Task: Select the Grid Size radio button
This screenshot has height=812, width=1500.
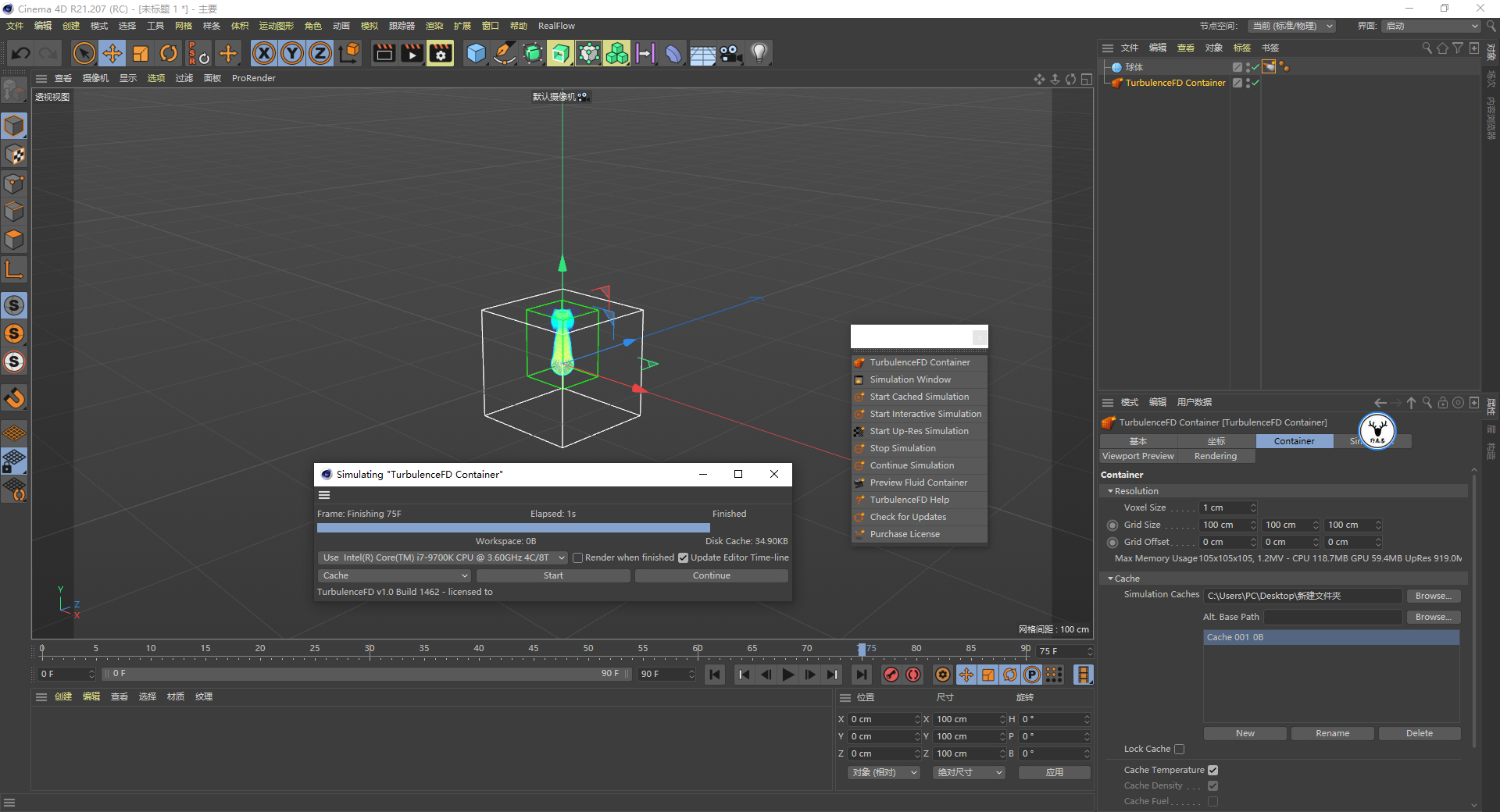Action: pos(1112,525)
